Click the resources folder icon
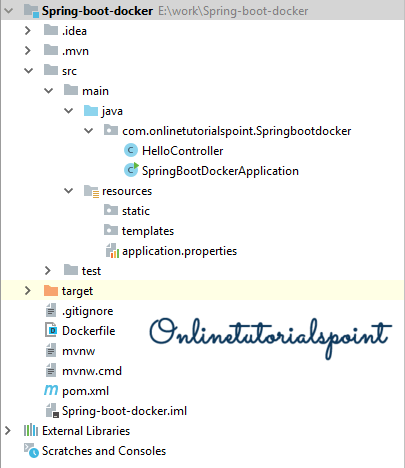Image resolution: width=405 pixels, height=468 pixels. (91, 191)
